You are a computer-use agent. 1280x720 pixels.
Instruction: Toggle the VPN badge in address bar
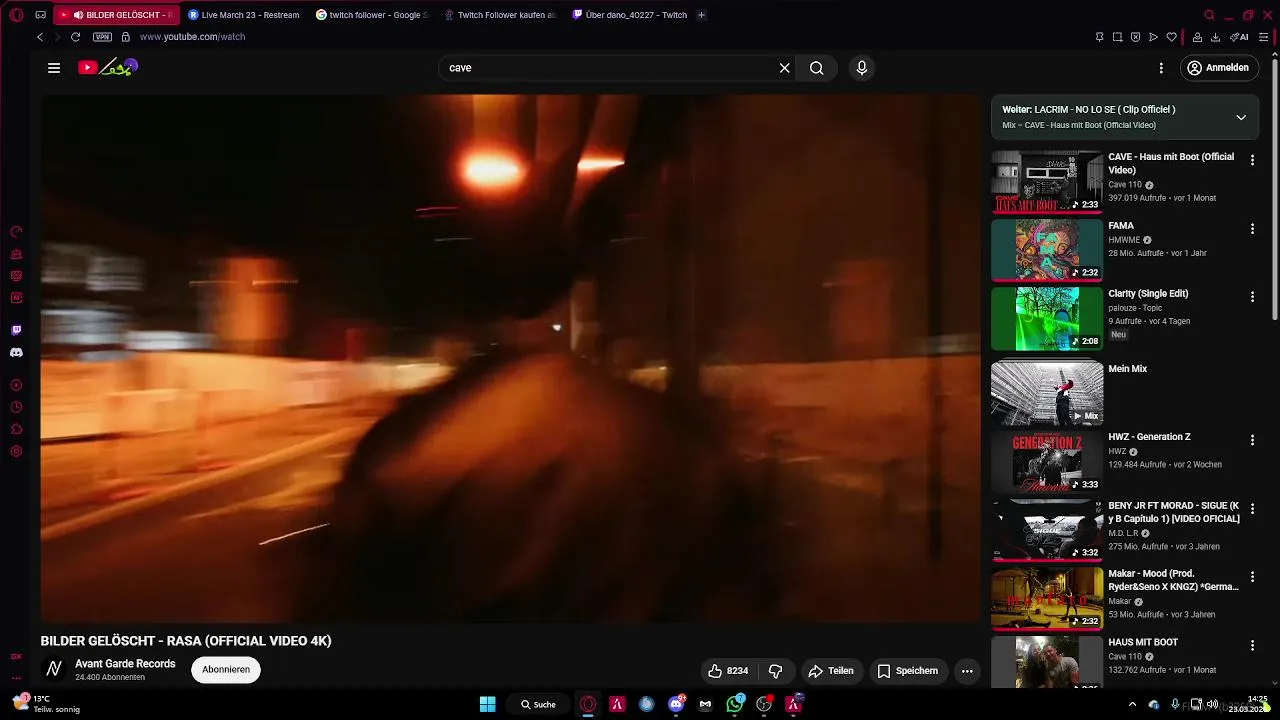(x=102, y=37)
